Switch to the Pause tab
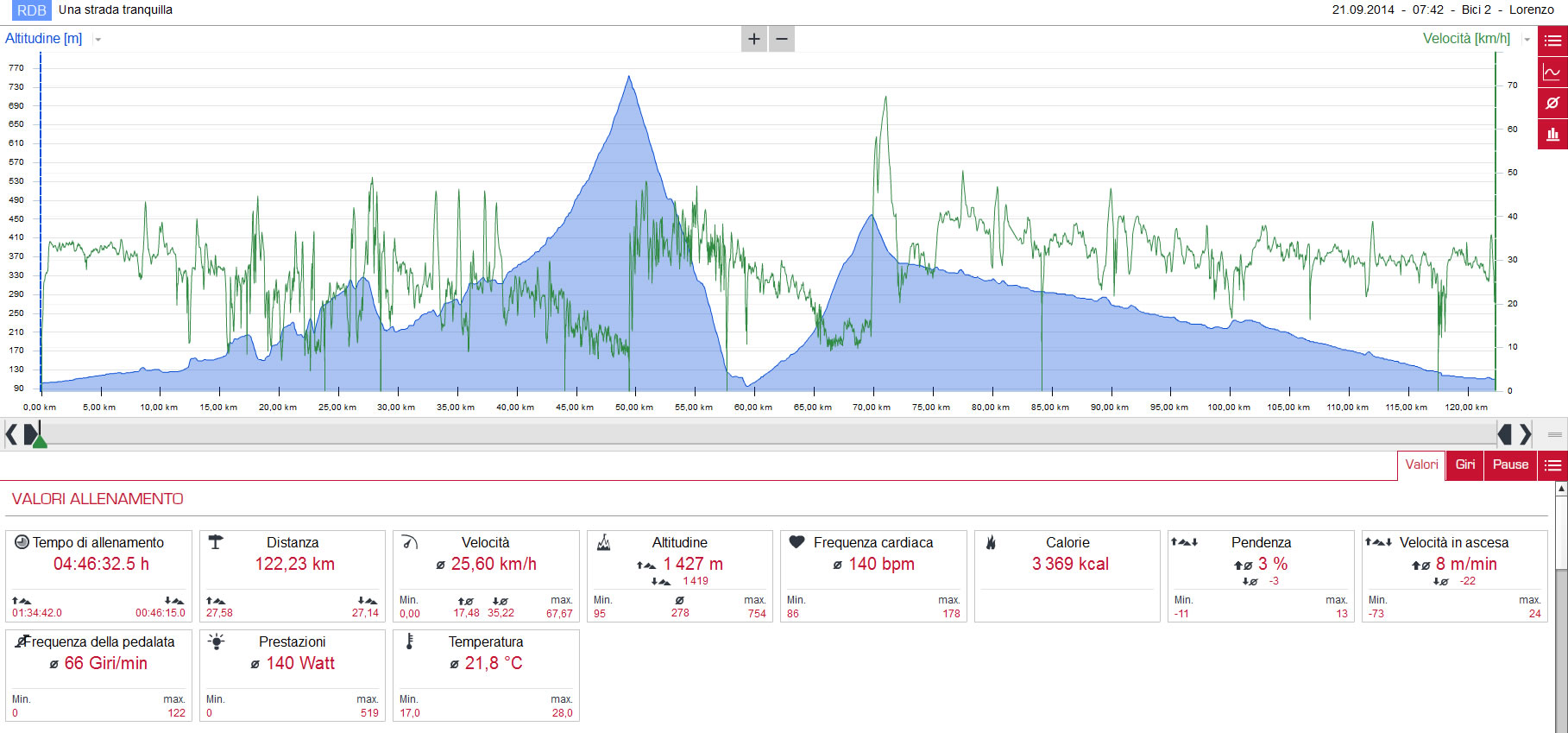The width and height of the screenshot is (1568, 733). (1511, 465)
